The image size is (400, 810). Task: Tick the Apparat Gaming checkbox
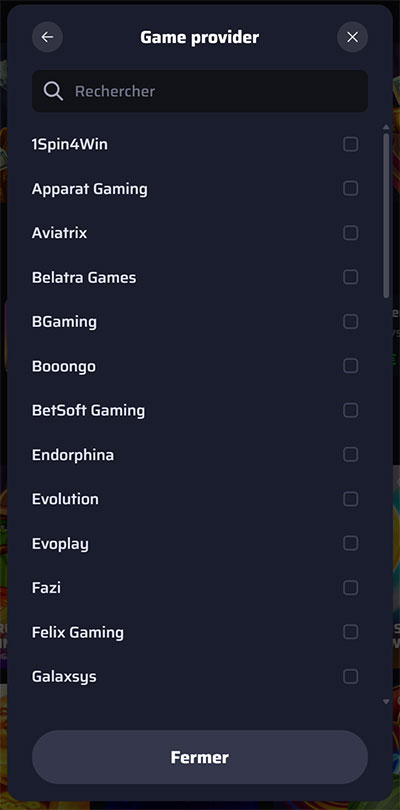[350, 189]
